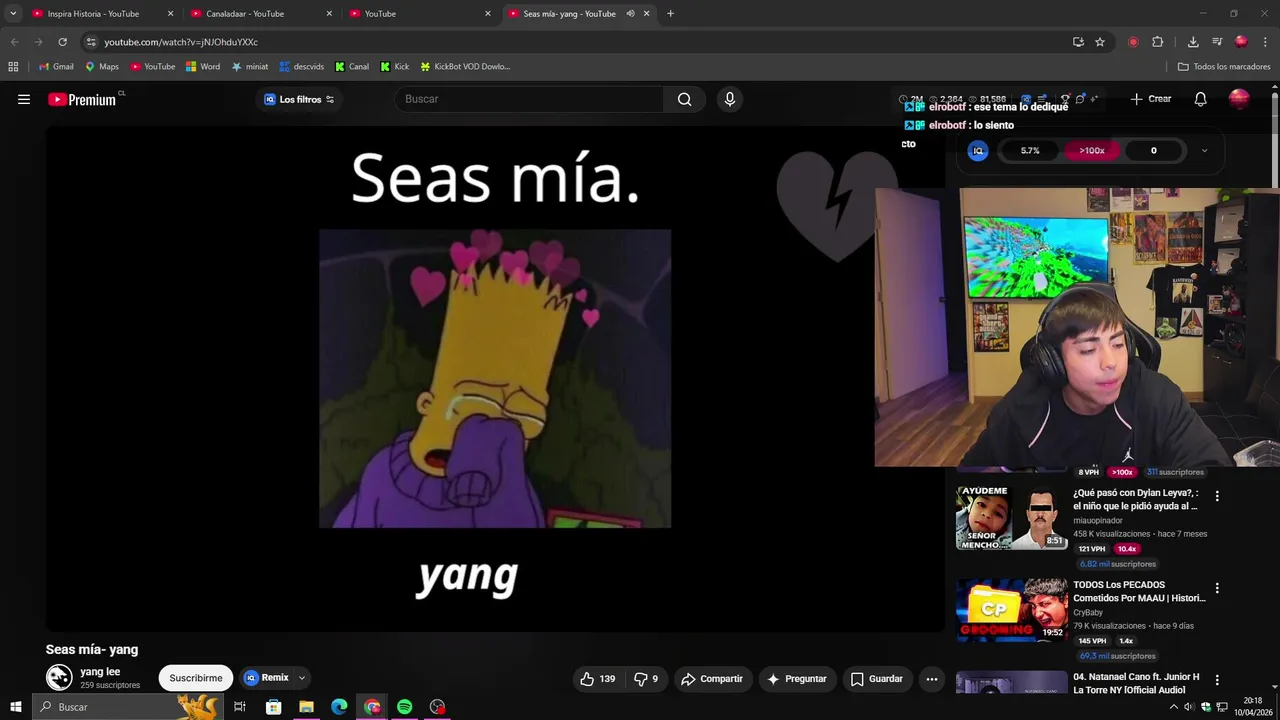
Task: Dislike the video with thumbs down
Action: (646, 679)
